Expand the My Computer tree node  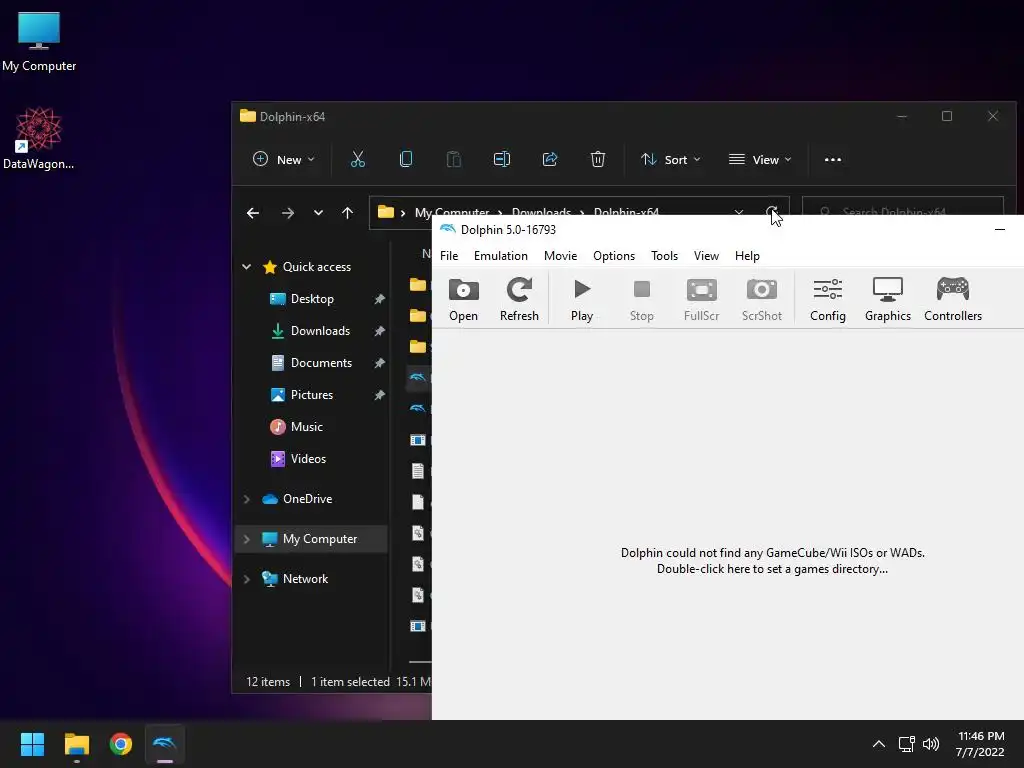click(246, 539)
